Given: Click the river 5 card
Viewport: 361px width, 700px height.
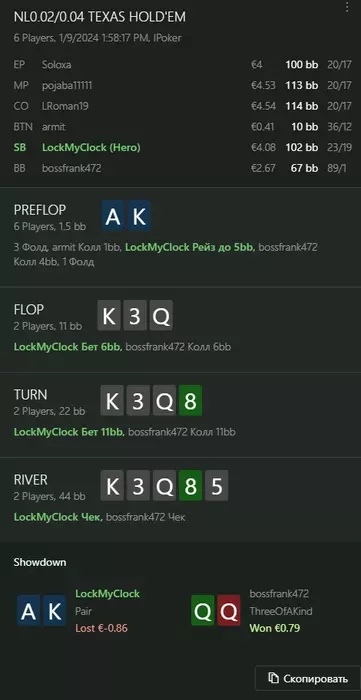Looking at the screenshot, I should [x=216, y=486].
